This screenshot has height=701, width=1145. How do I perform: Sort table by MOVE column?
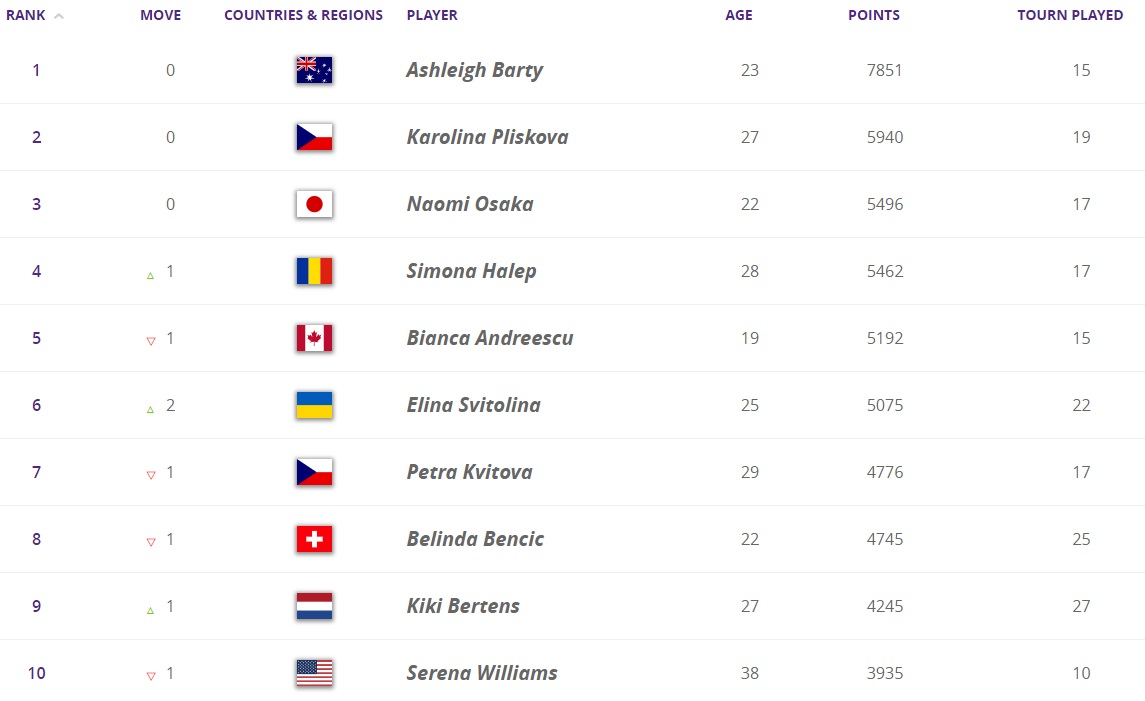[x=160, y=15]
